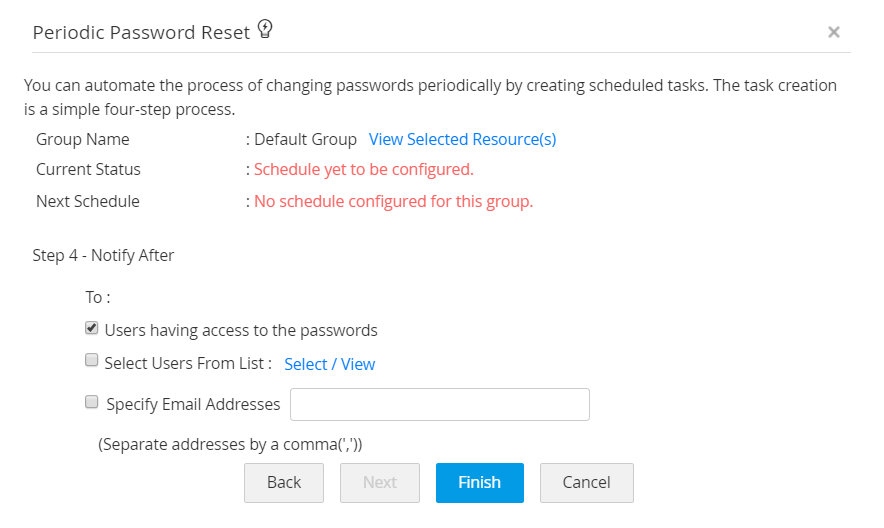
Task: Click the greyed-out Next button
Action: pyautogui.click(x=380, y=482)
